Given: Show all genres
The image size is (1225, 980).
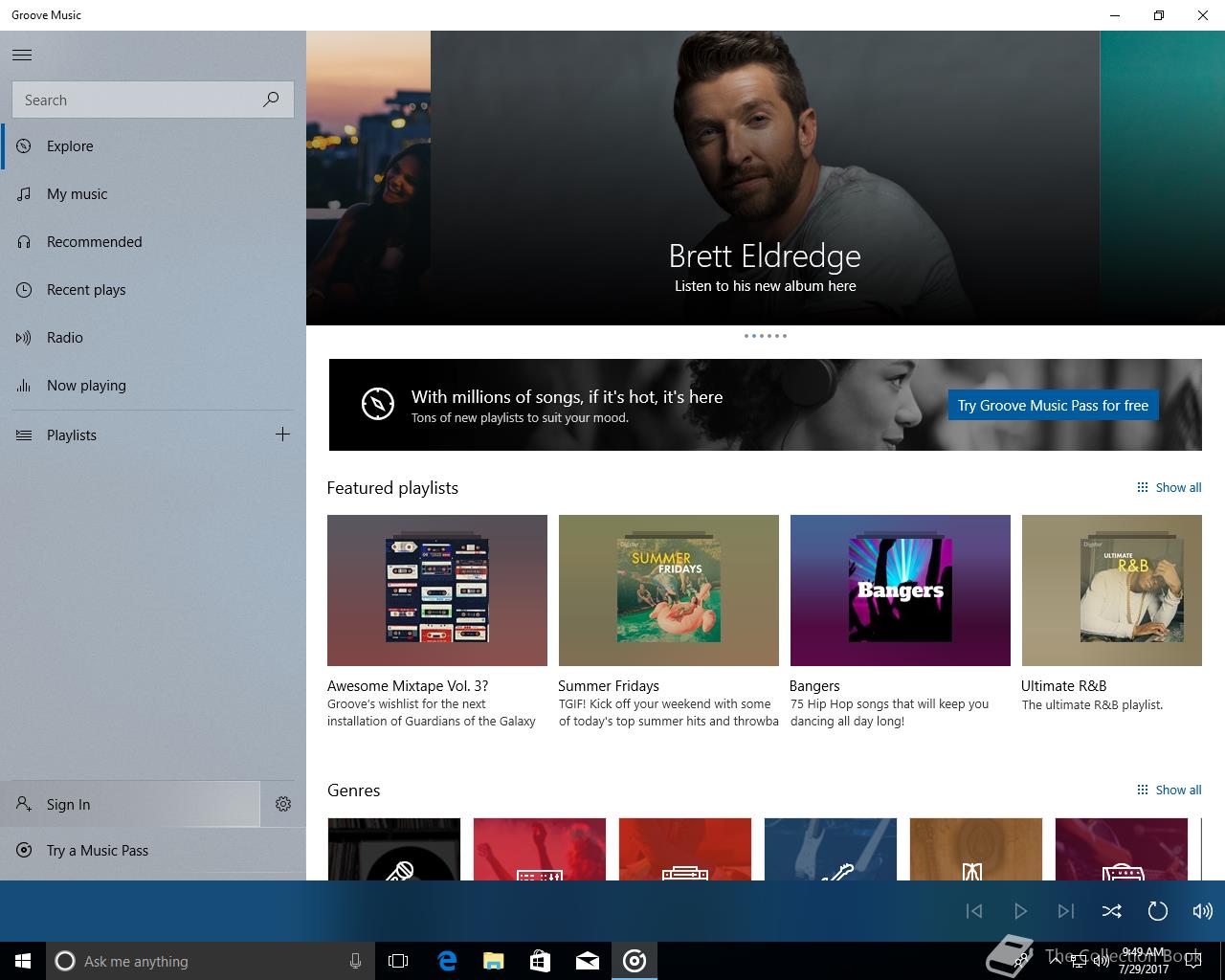Looking at the screenshot, I should pyautogui.click(x=1169, y=791).
